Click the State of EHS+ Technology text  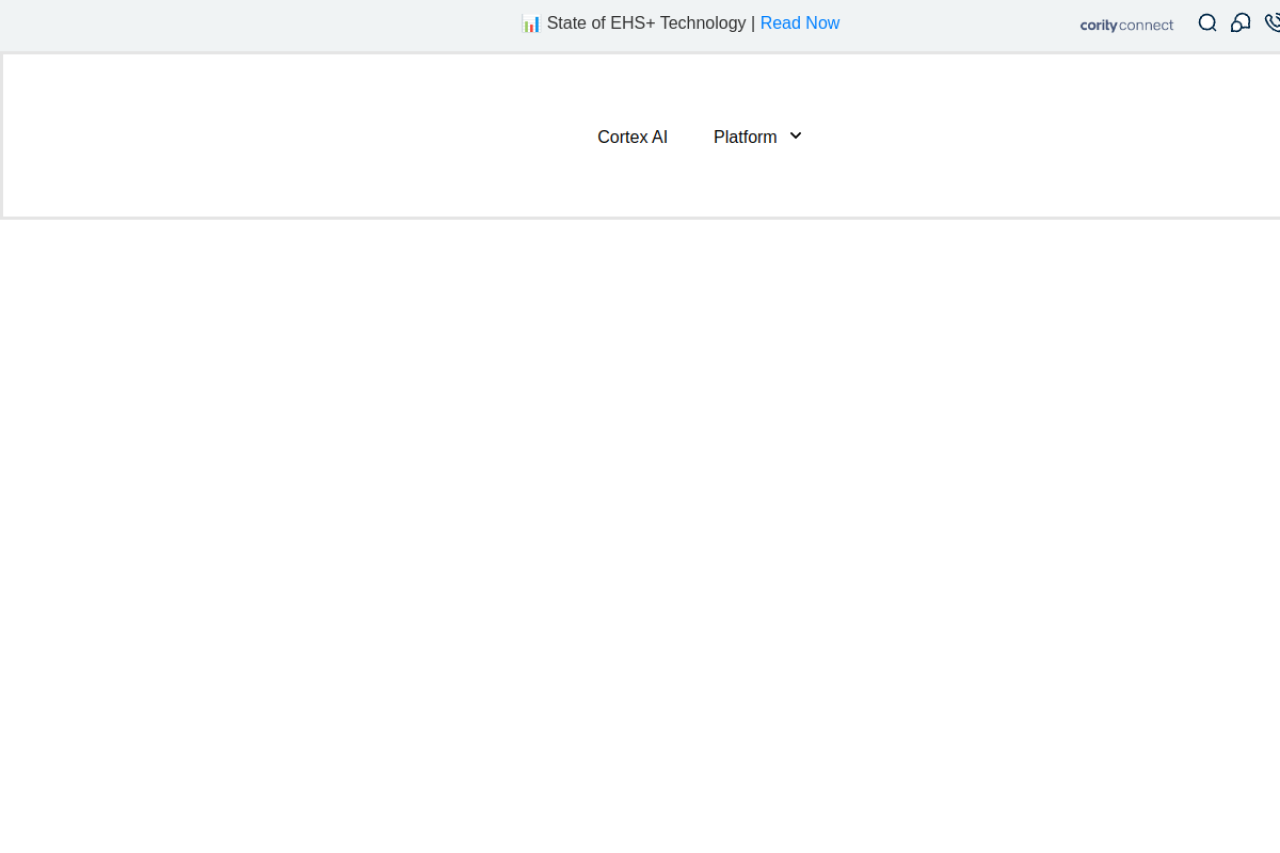coord(646,23)
